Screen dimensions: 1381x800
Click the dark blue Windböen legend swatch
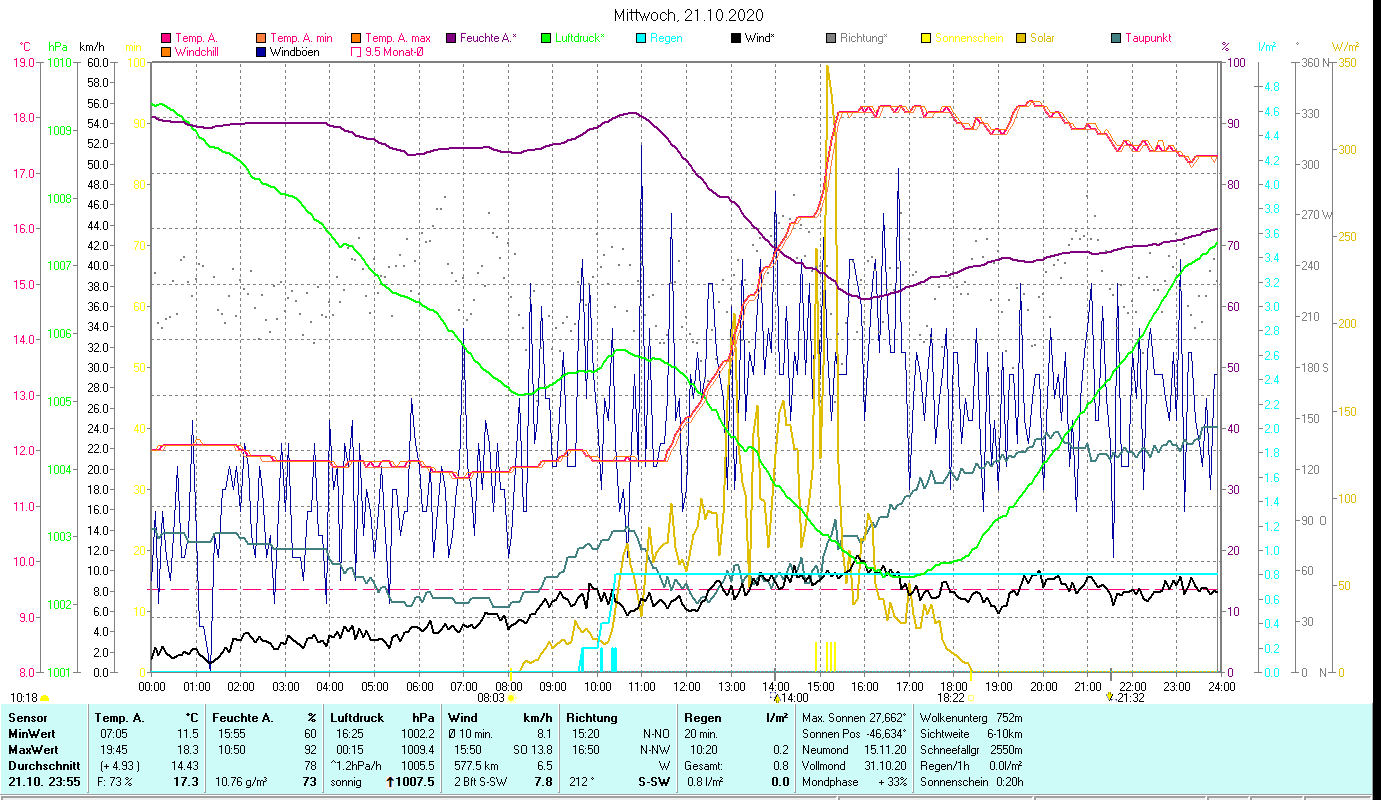point(261,51)
